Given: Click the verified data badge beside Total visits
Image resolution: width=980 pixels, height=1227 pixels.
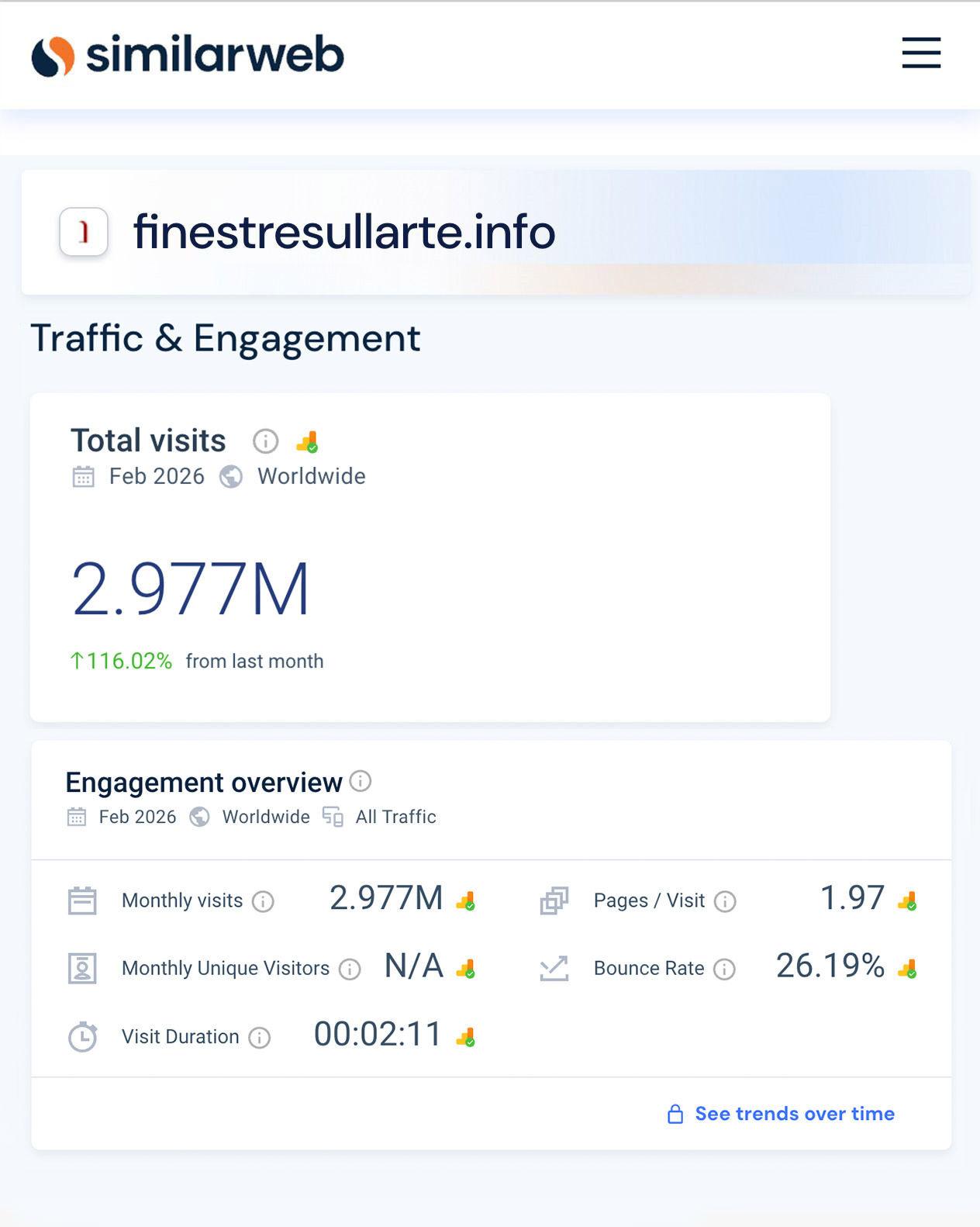Looking at the screenshot, I should 308,442.
